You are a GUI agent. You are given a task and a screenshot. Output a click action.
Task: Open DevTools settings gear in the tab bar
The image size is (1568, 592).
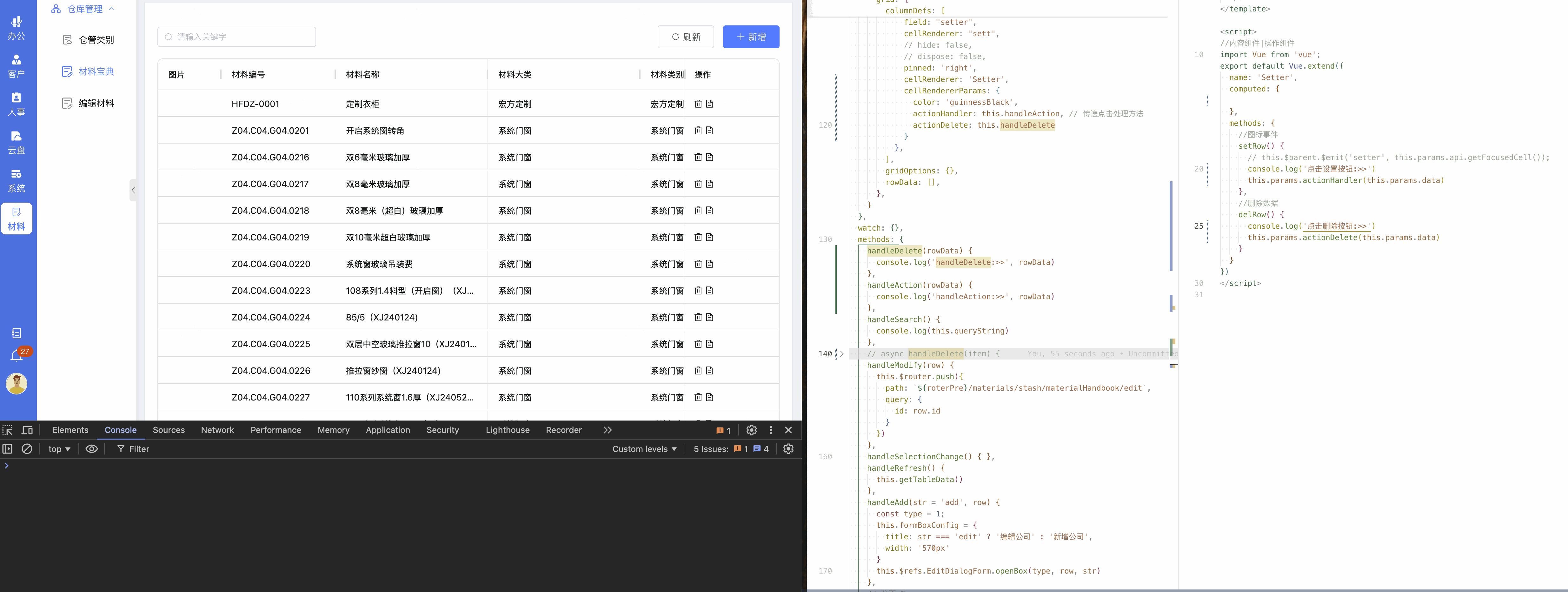click(x=752, y=430)
